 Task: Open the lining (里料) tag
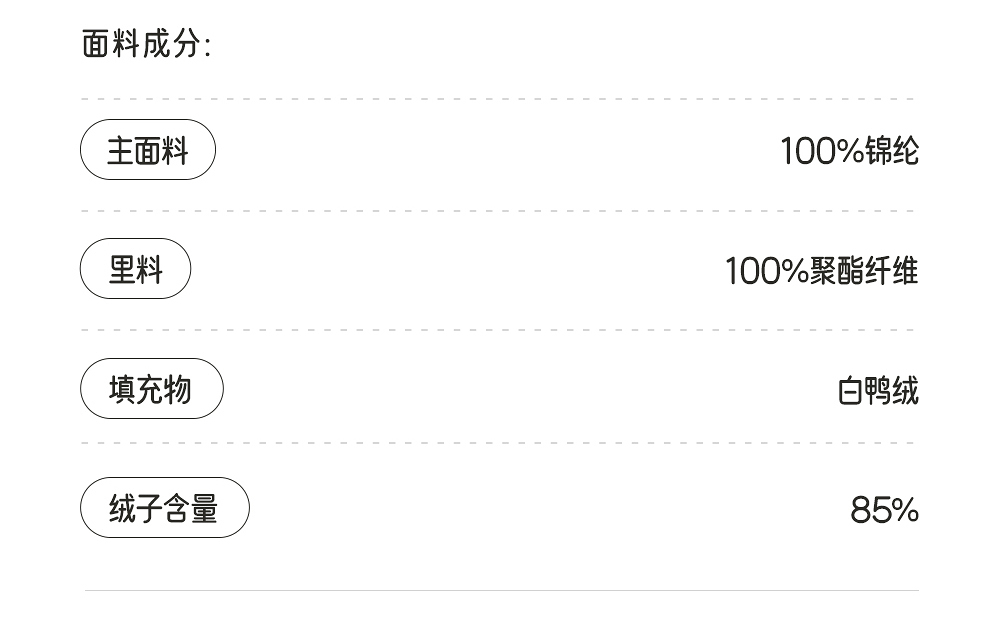(x=135, y=269)
